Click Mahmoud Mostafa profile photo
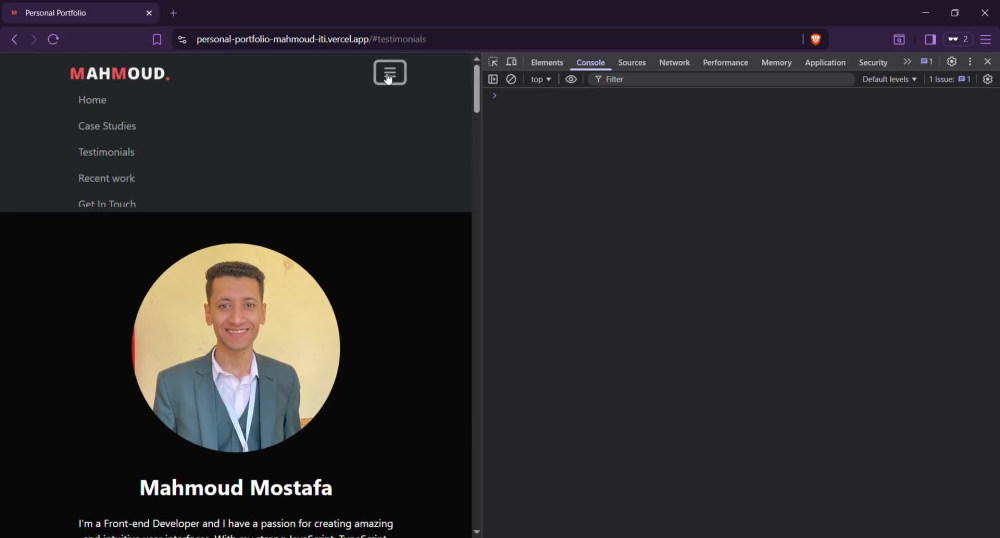This screenshot has height=538, width=1000. (236, 347)
